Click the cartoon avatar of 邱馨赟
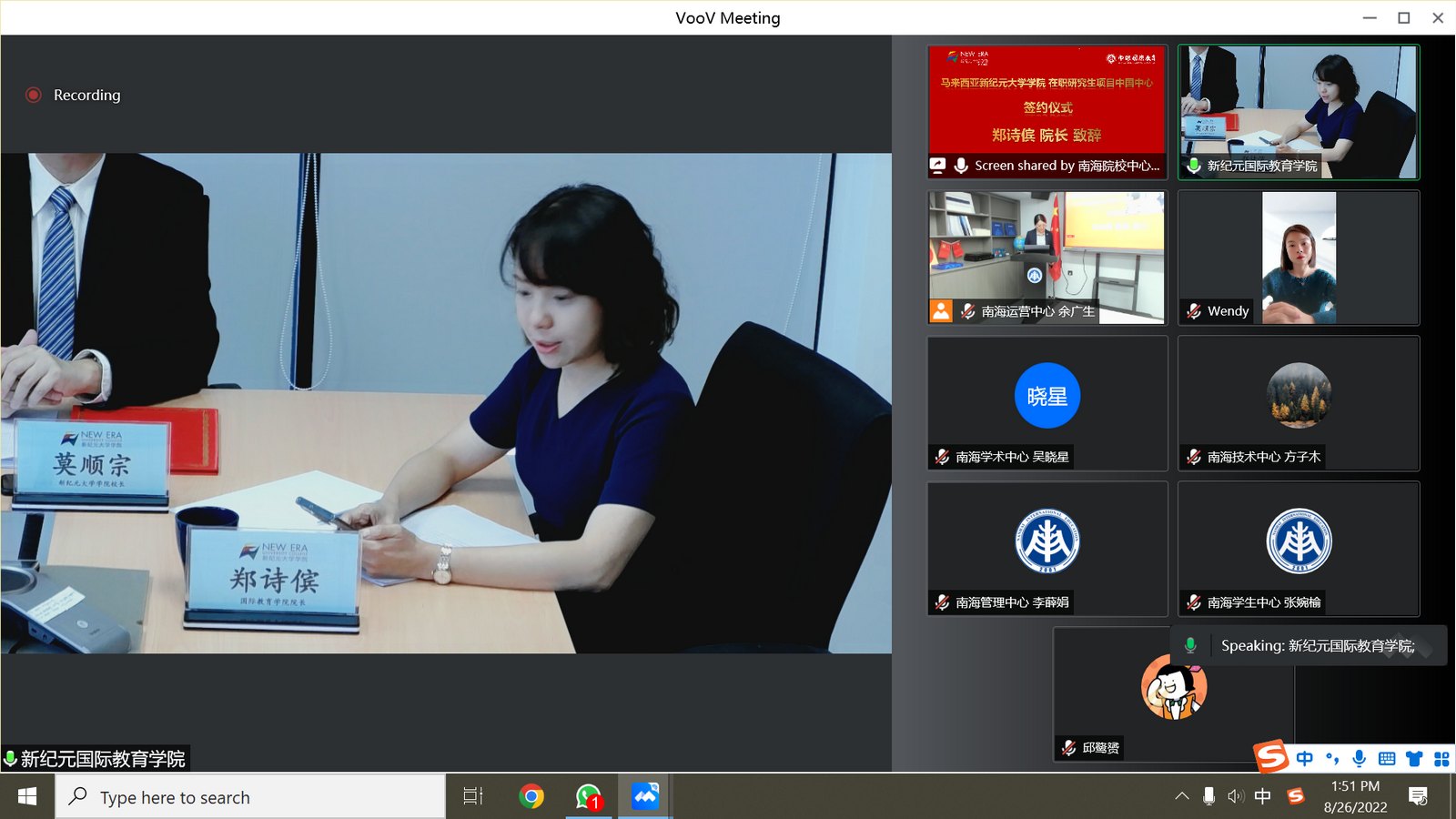 pos(1174,687)
